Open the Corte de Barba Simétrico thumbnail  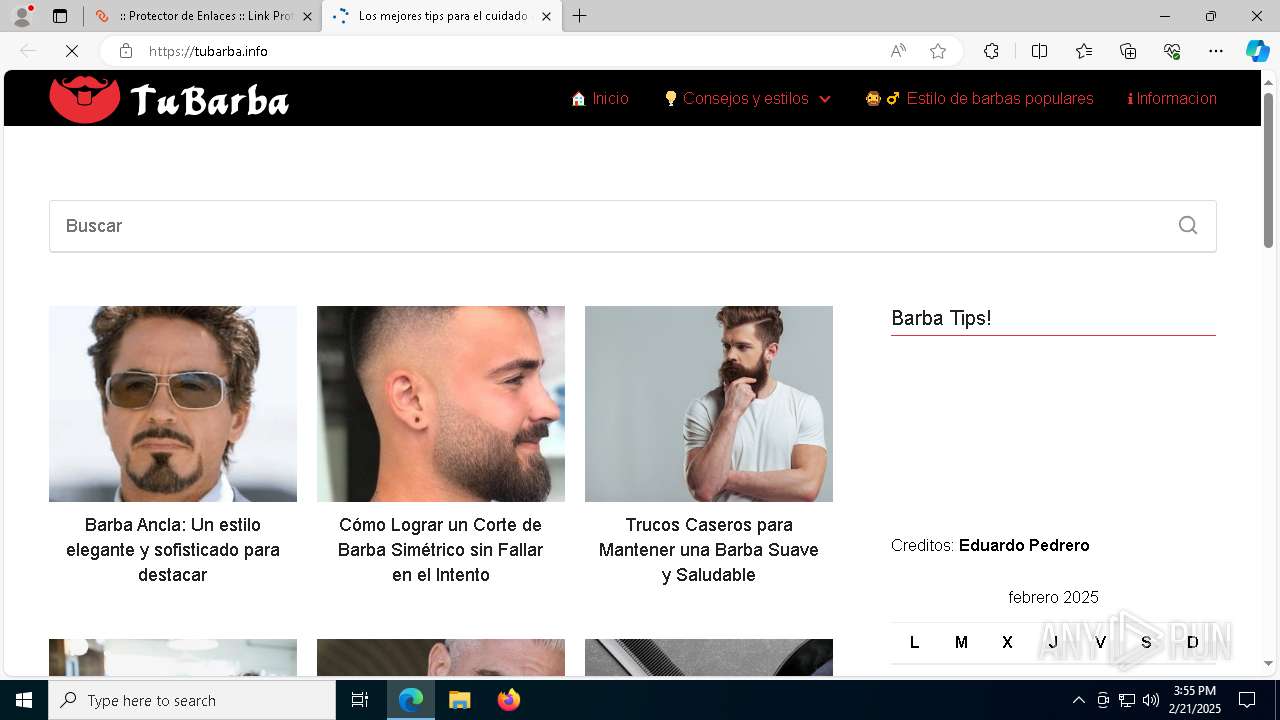point(441,404)
